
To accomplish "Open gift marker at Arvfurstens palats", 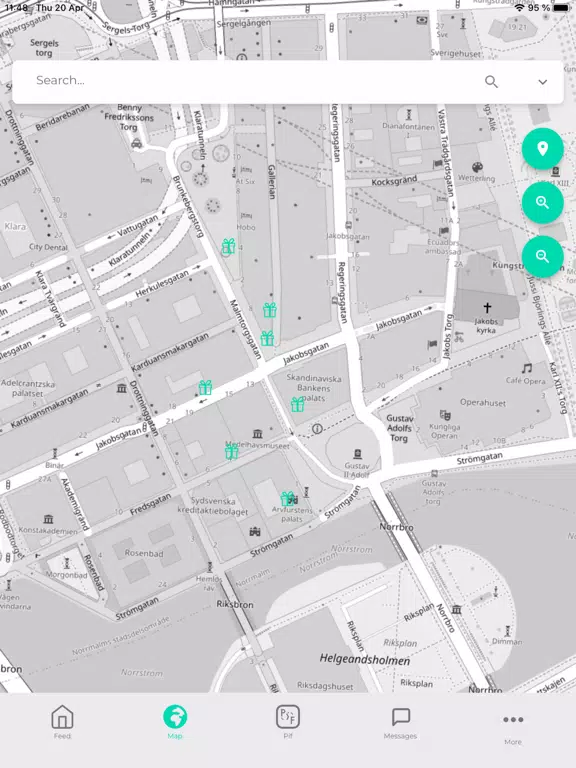I will click(288, 499).
